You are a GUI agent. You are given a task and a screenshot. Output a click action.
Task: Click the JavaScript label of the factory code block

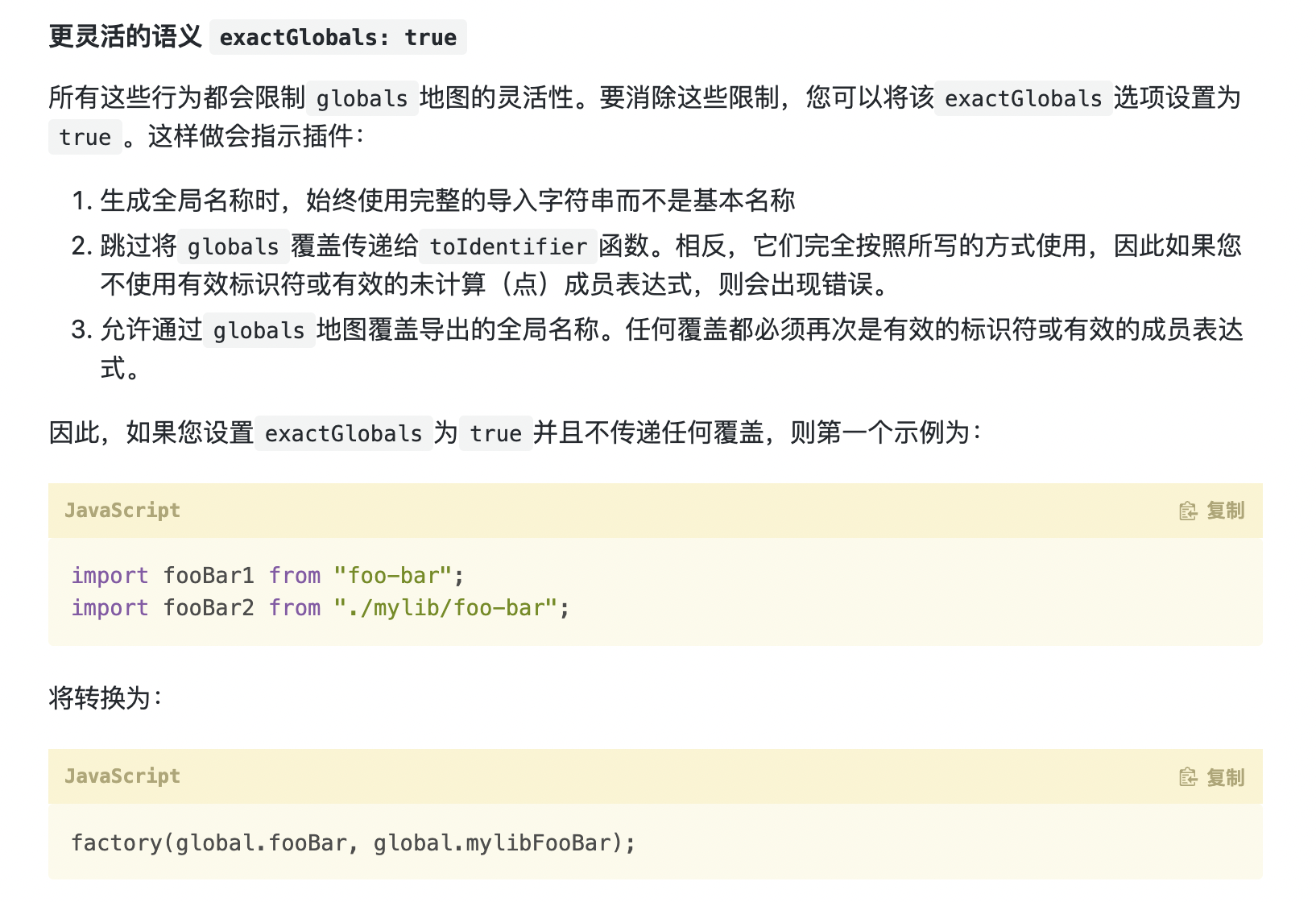(122, 776)
